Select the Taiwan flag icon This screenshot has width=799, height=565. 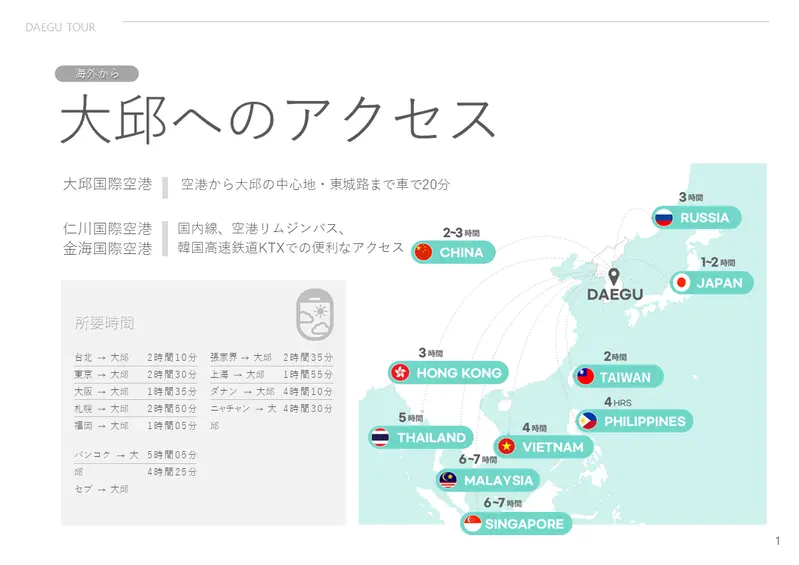[585, 377]
